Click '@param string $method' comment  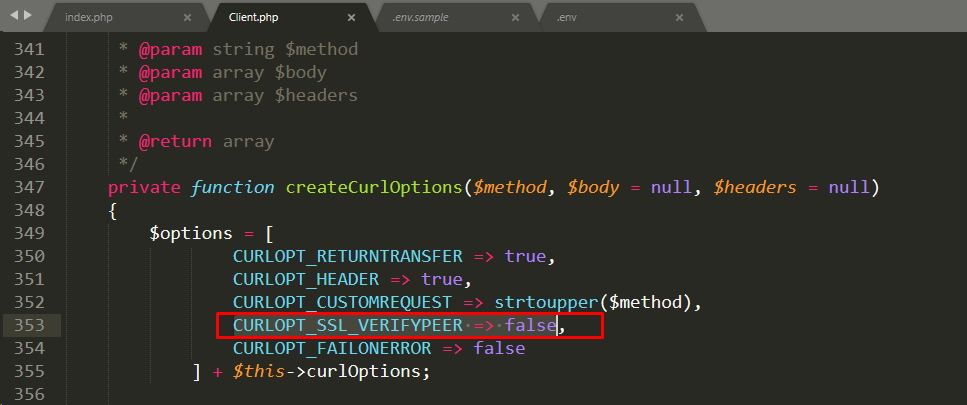coord(248,49)
